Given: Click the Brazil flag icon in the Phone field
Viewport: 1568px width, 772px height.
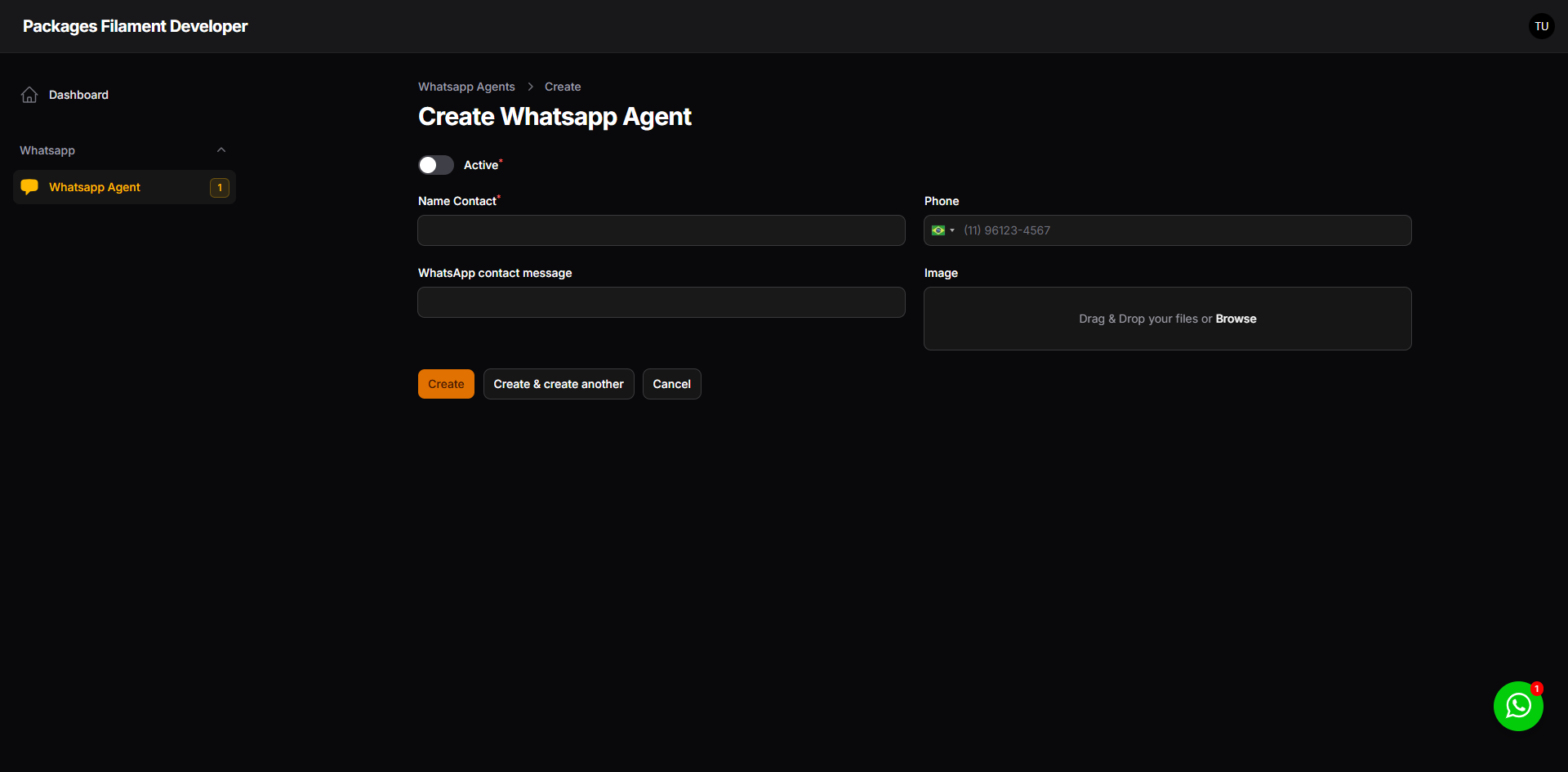Looking at the screenshot, I should (x=938, y=230).
